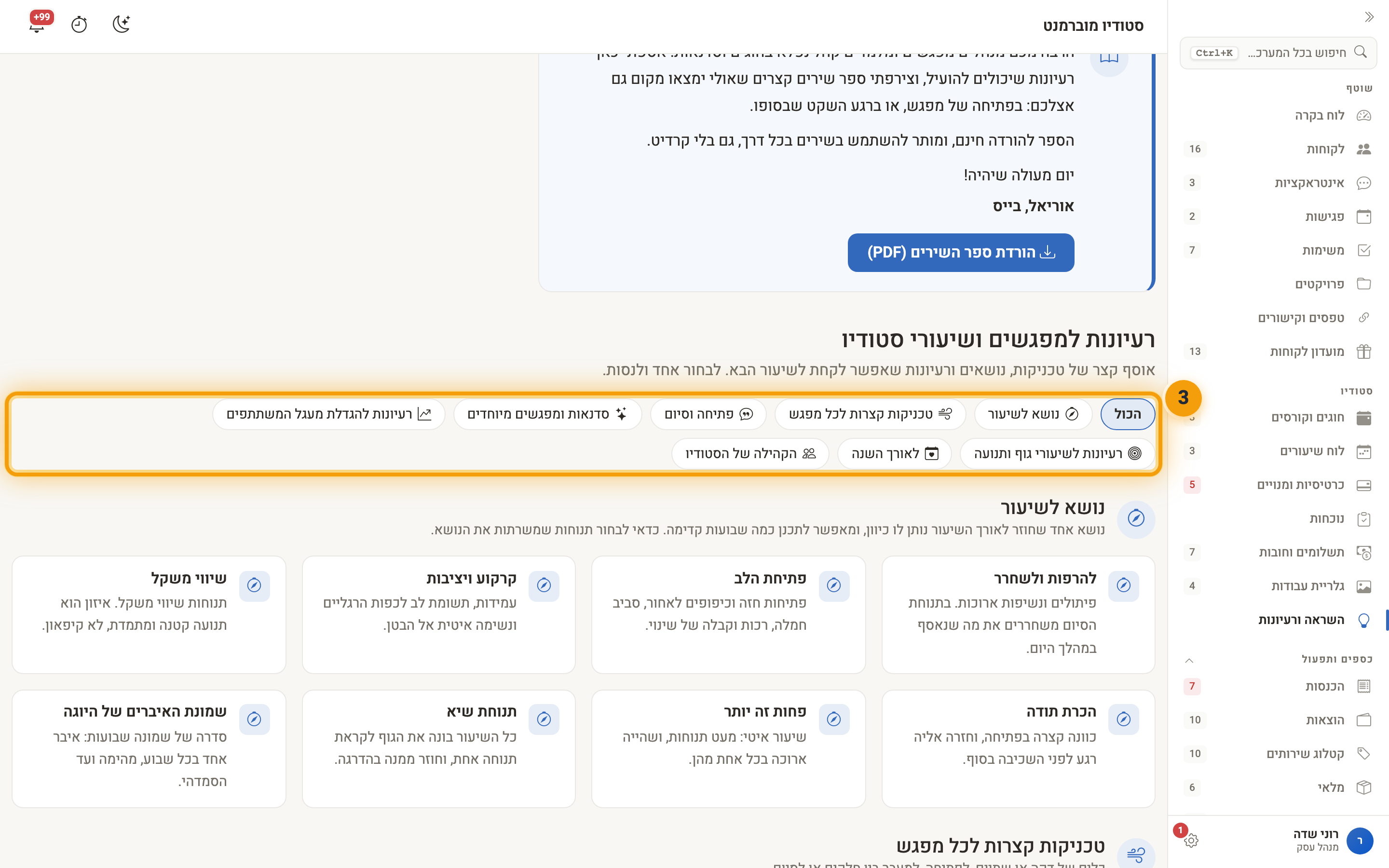Screen dimensions: 1389x868
Task: Select השראה ורעיונות in sidebar
Action: 1278,620
